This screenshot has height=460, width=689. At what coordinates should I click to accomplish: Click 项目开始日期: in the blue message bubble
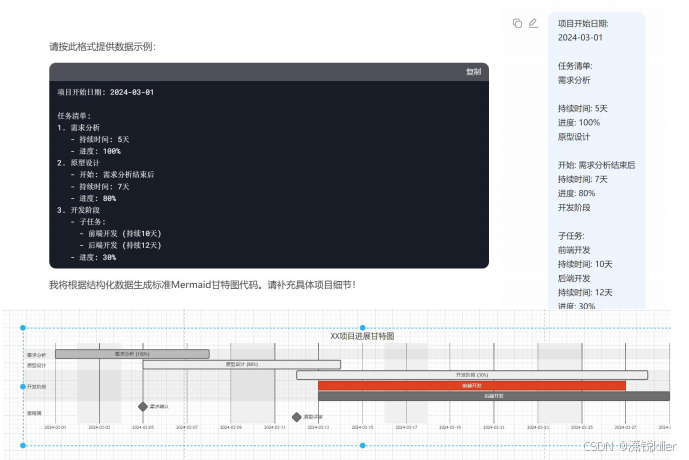[583, 24]
